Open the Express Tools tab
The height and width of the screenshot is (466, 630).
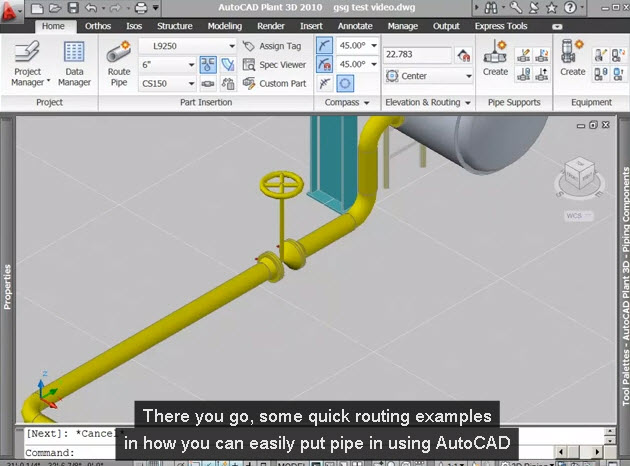click(x=501, y=26)
